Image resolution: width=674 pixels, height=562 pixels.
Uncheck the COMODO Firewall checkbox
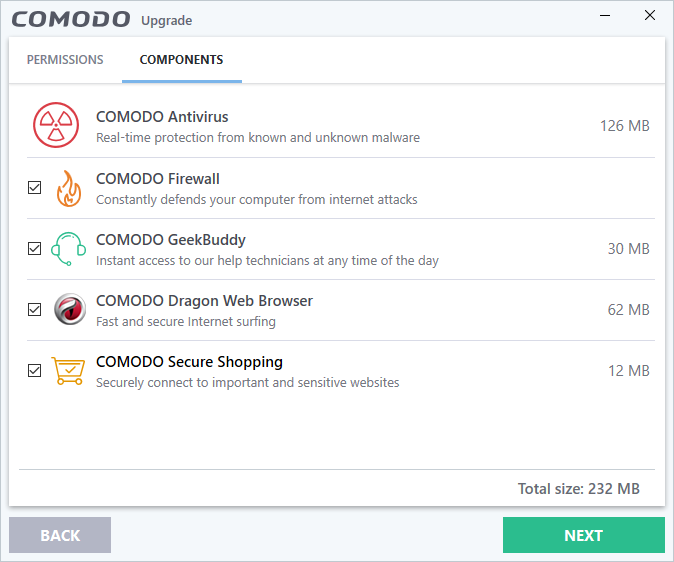click(x=35, y=188)
